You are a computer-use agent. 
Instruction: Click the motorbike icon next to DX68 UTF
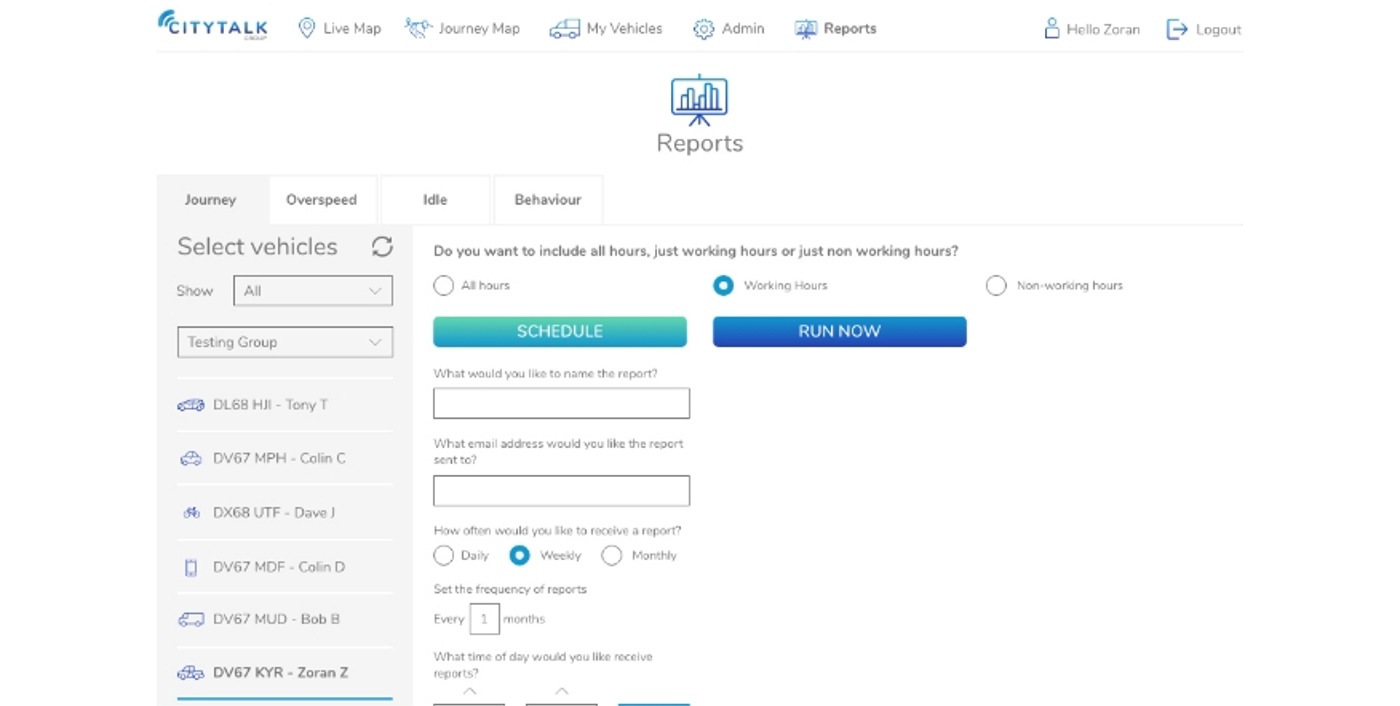[x=191, y=513]
